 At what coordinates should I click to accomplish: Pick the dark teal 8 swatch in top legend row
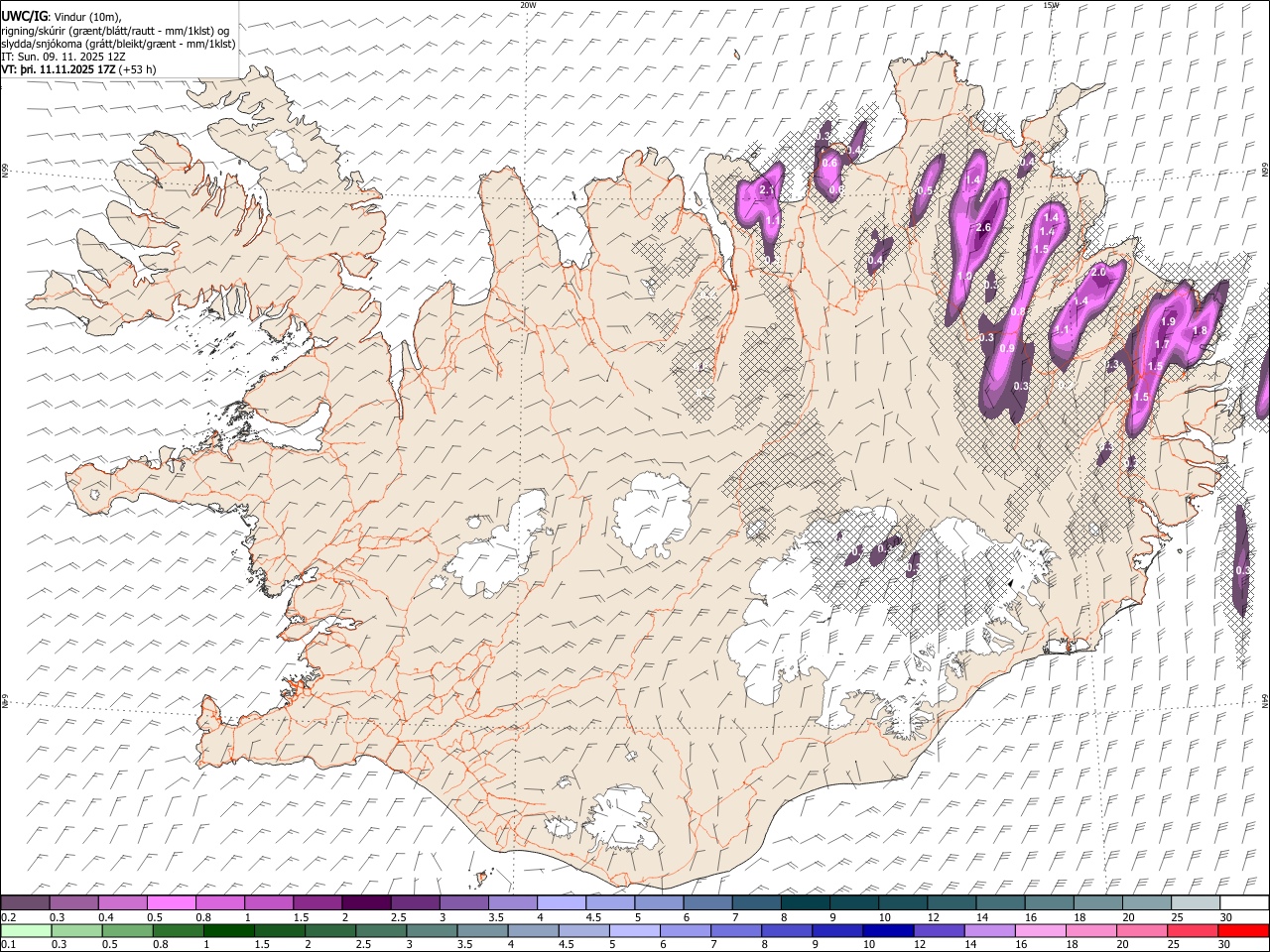(806, 903)
